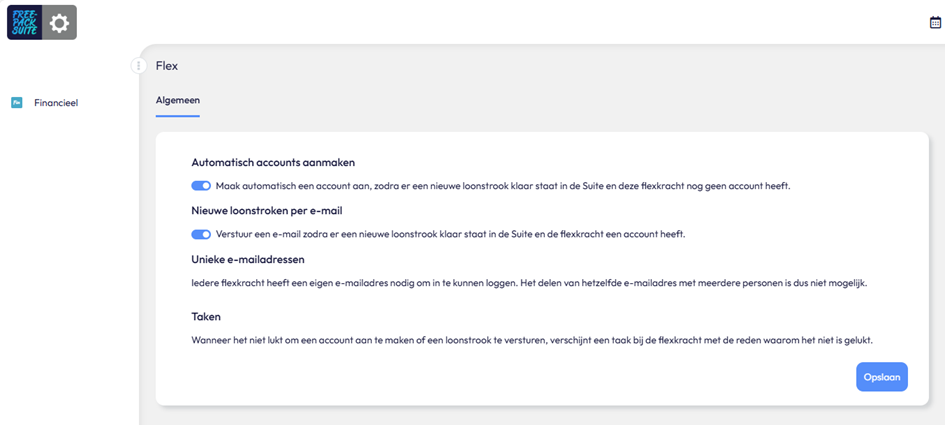Viewport: 945px width, 425px height.
Task: Disable the automatic account creation toggle
Action: [201, 186]
